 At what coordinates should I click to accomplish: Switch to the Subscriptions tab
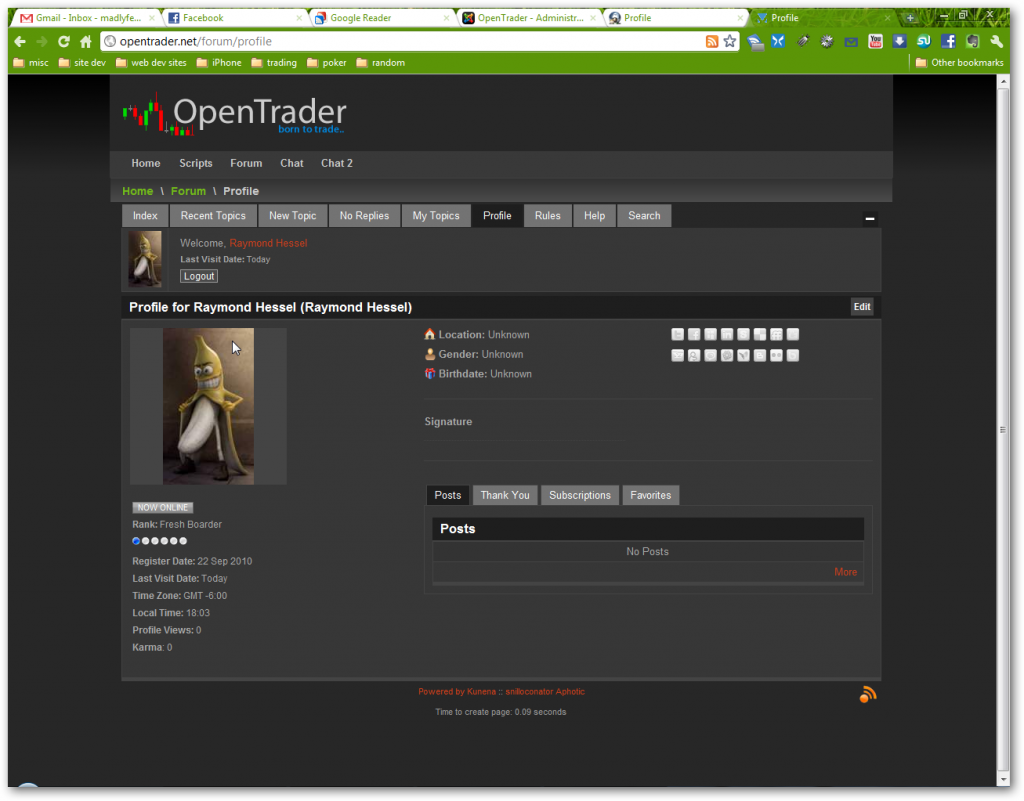pyautogui.click(x=580, y=495)
